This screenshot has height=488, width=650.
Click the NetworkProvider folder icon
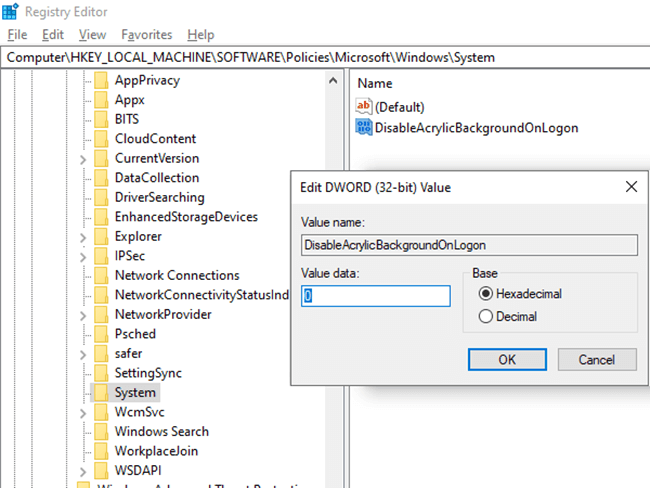pos(101,314)
